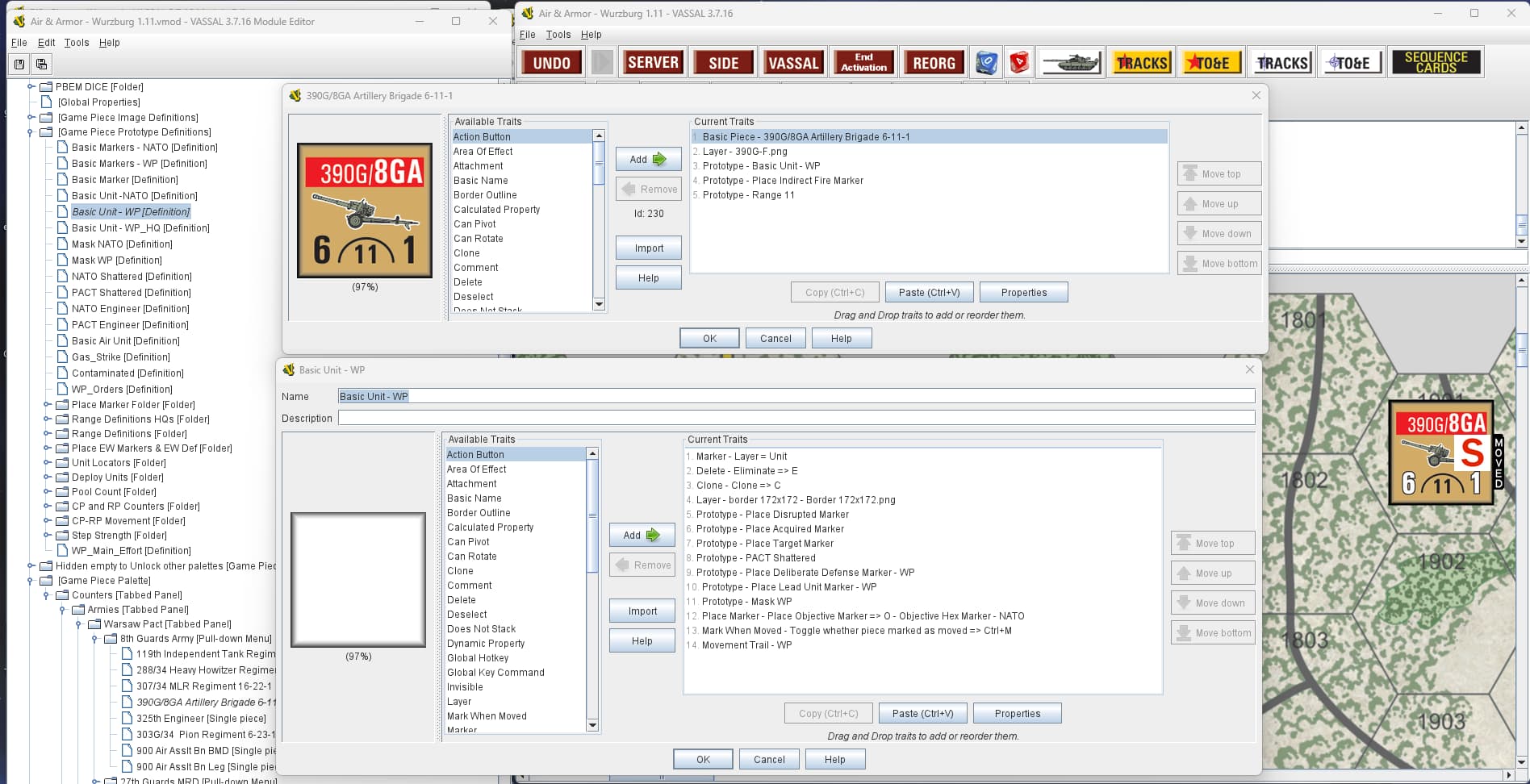1530x784 pixels.
Task: Expand Game Piece Image Definitions node
Action: click(31, 118)
